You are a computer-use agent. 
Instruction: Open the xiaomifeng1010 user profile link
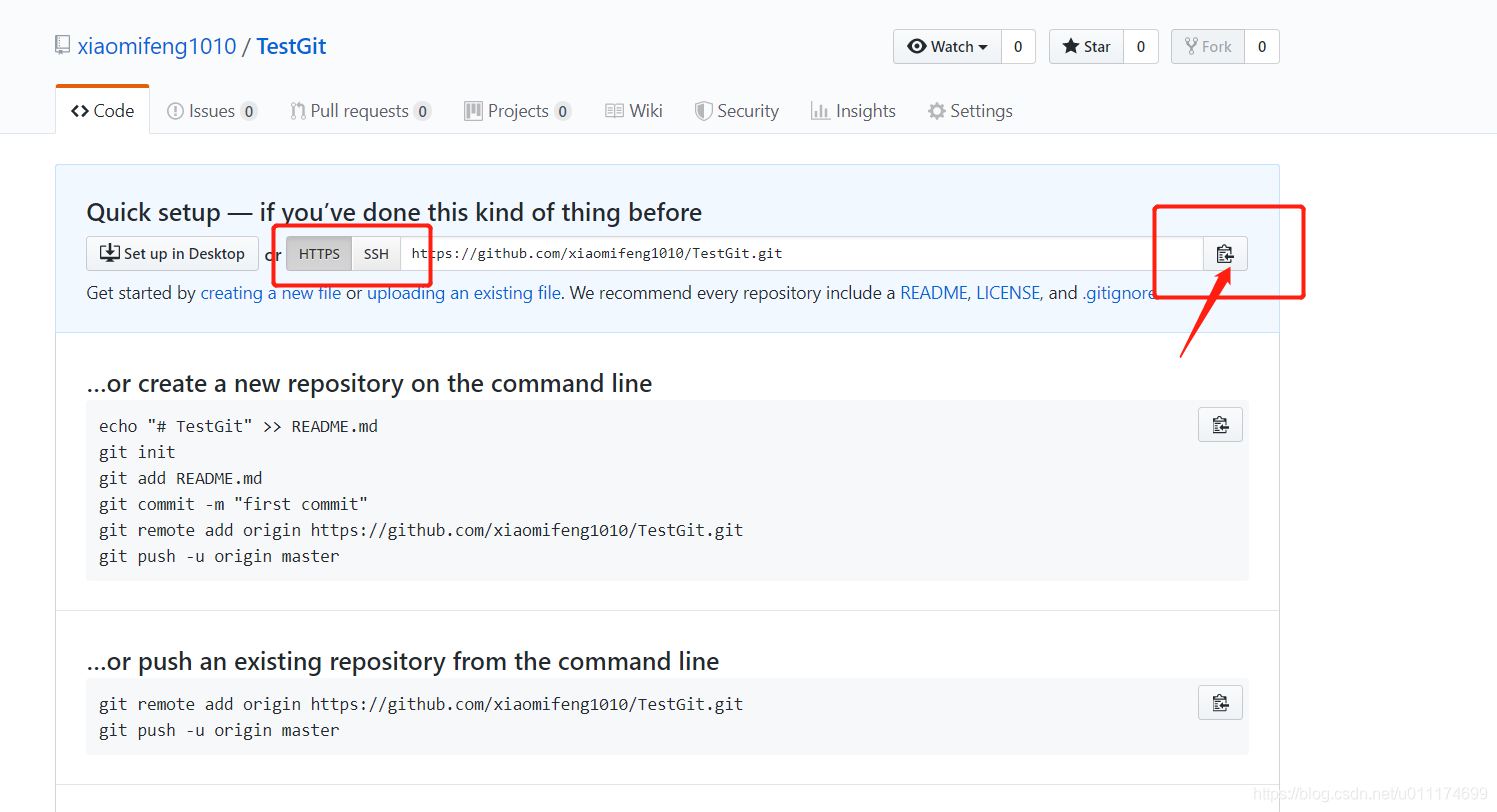(157, 46)
